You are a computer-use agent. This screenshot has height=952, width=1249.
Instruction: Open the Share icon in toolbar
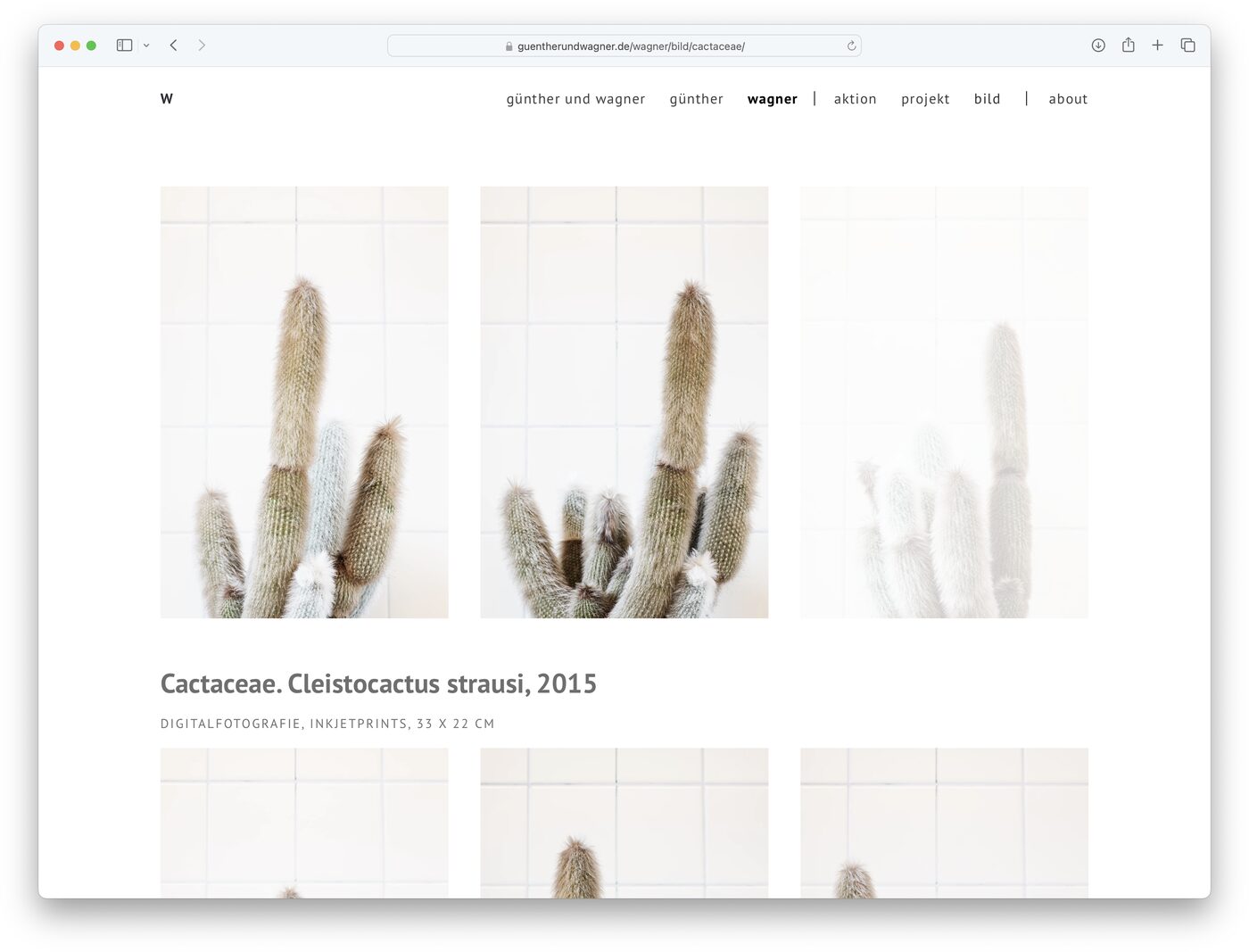1129,45
